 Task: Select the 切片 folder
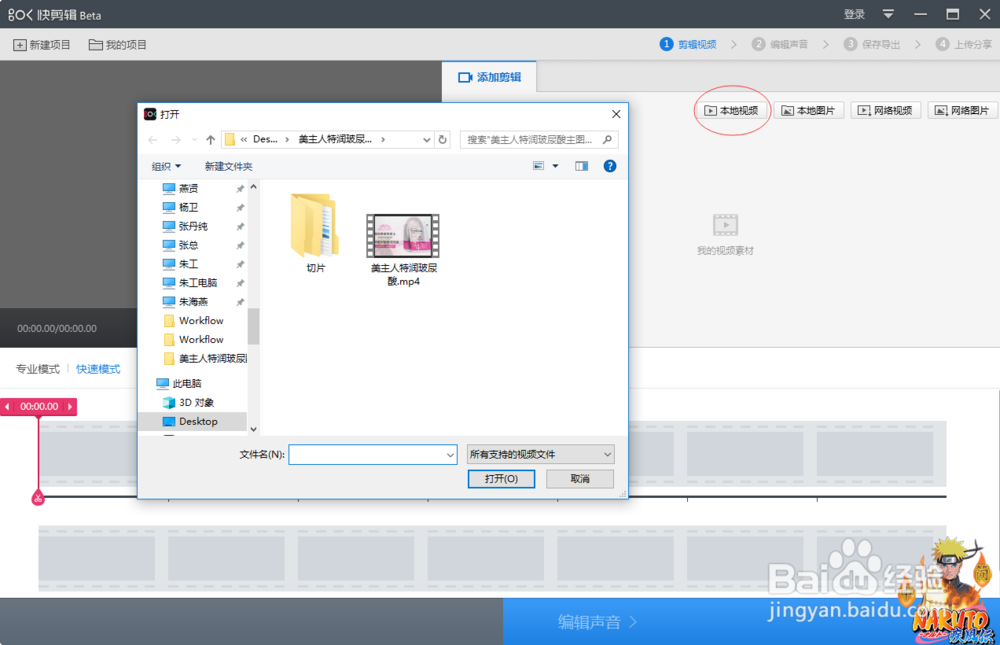(x=315, y=234)
